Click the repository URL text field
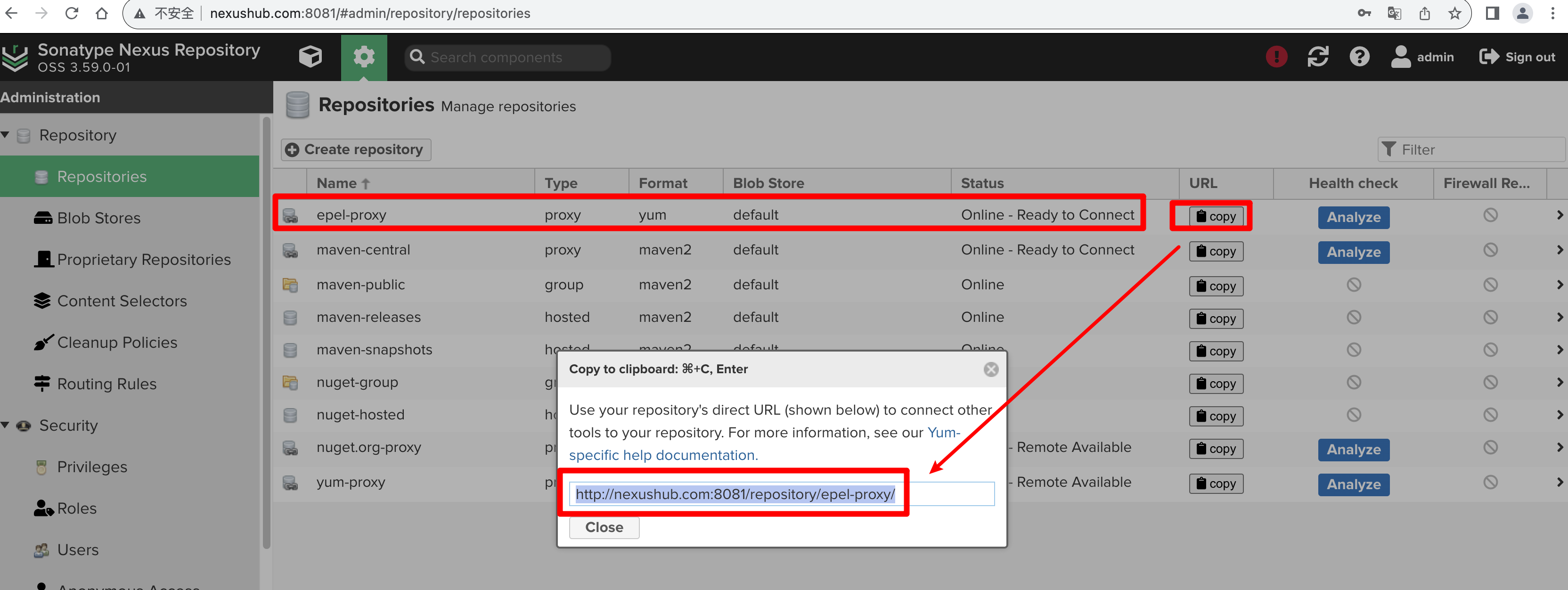This screenshot has width=1568, height=590. (782, 494)
